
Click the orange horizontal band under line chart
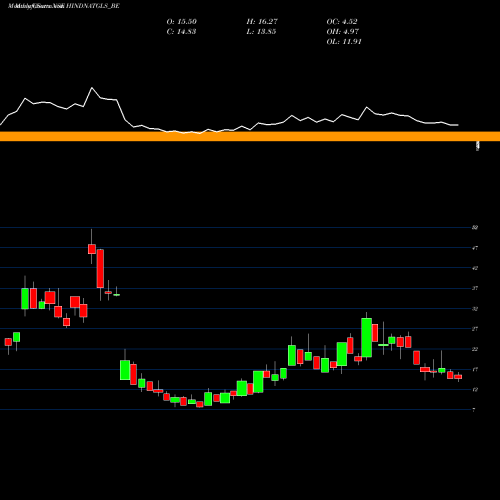pos(250,136)
